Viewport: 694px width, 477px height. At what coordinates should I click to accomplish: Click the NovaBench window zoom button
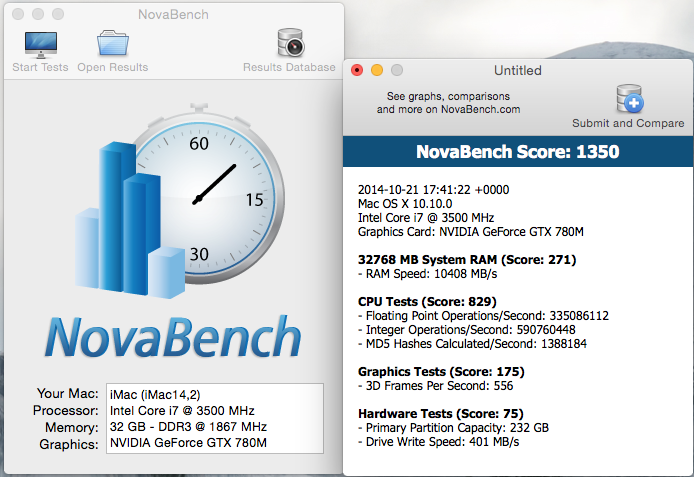point(58,14)
